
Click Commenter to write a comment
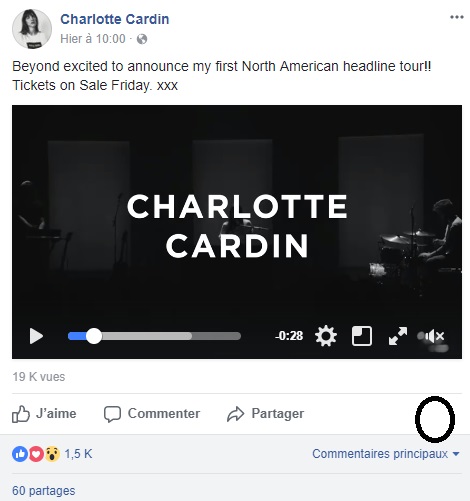click(x=152, y=414)
